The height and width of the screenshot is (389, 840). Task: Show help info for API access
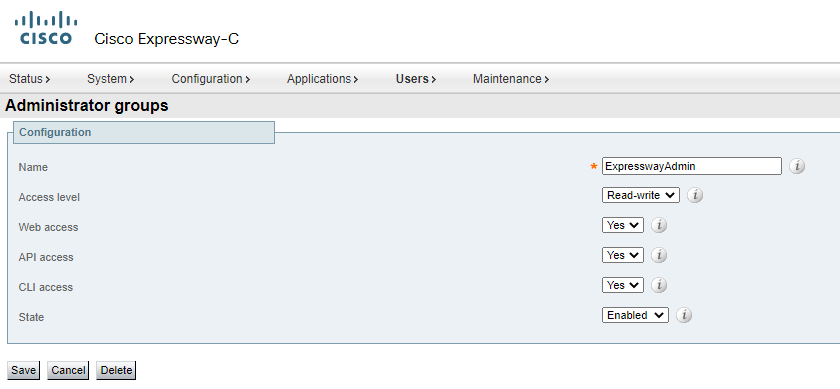click(659, 256)
